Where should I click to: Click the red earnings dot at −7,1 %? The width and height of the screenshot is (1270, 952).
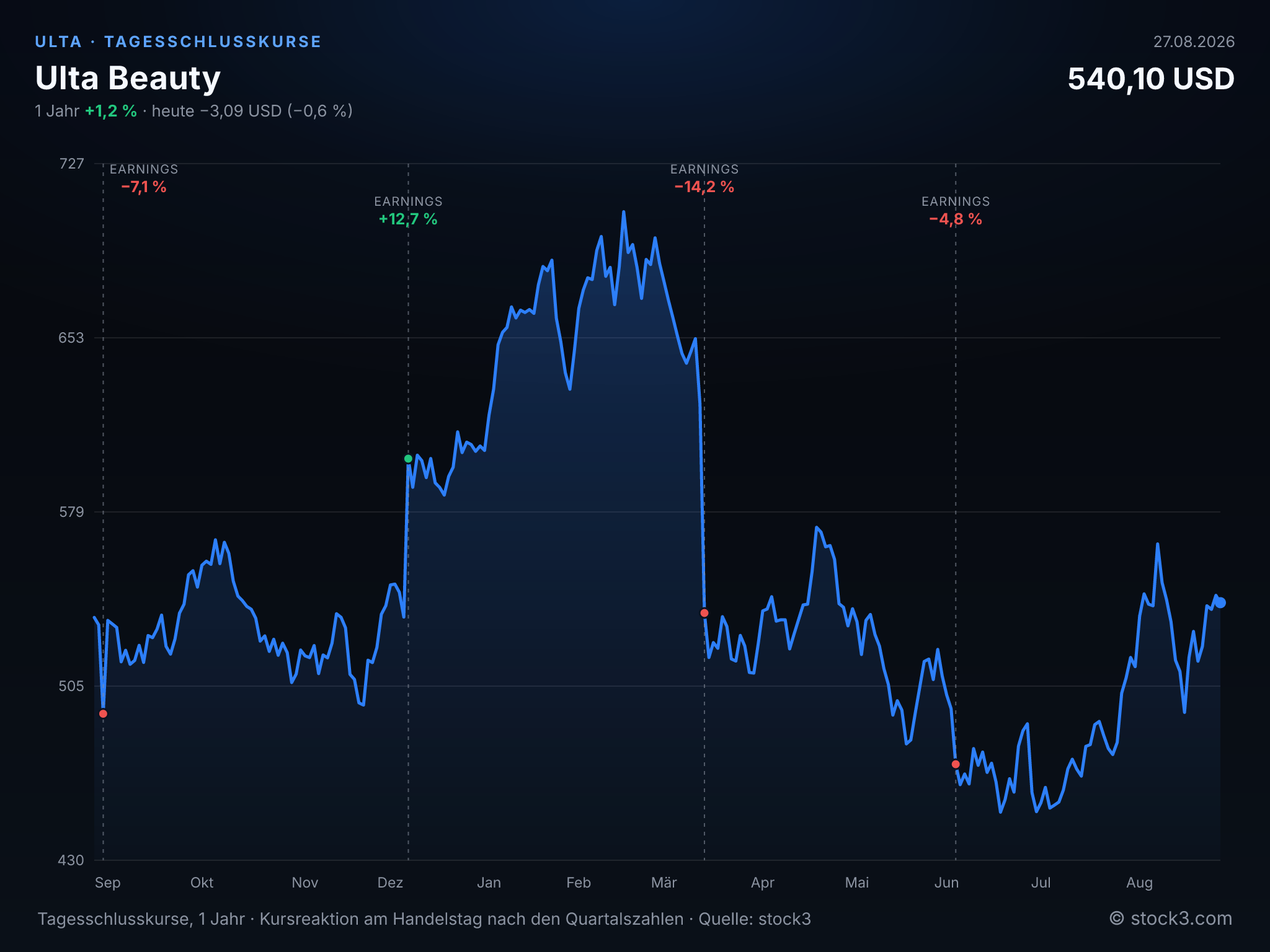click(104, 714)
